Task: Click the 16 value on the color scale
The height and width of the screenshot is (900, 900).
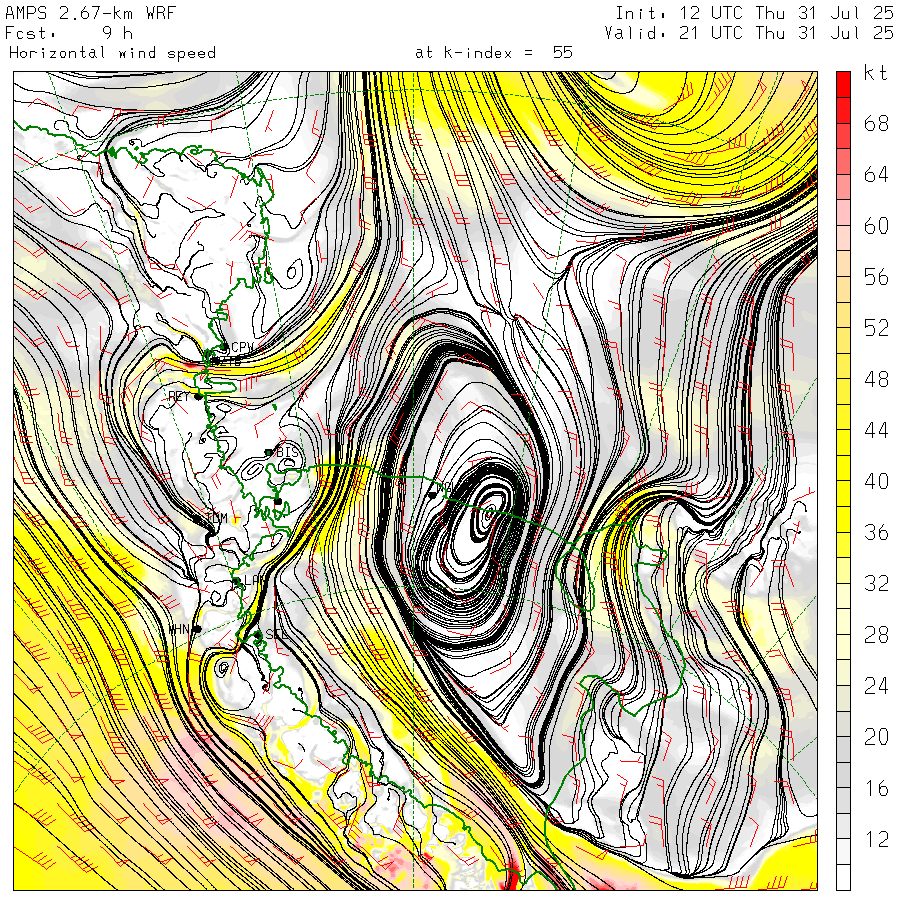Action: [x=876, y=788]
